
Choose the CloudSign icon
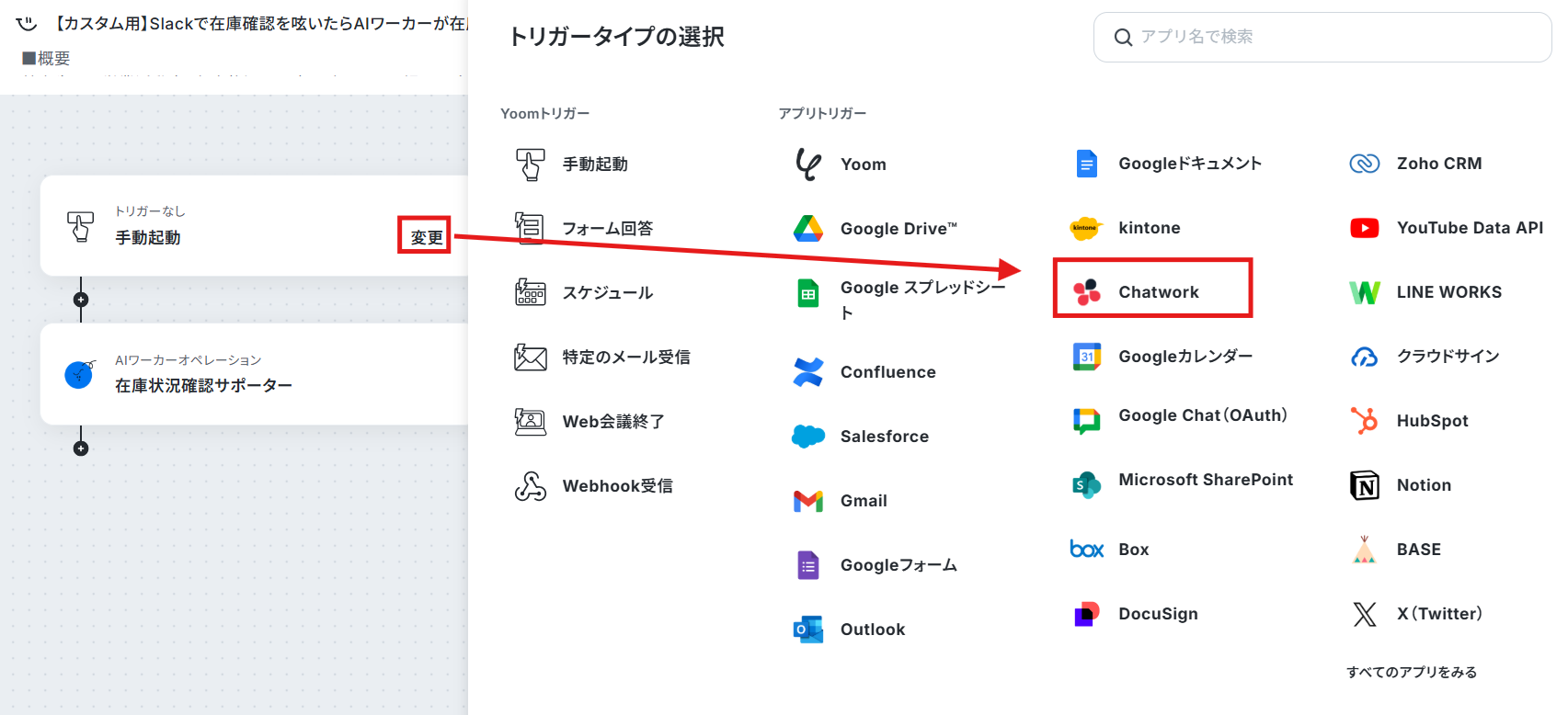coord(1365,357)
